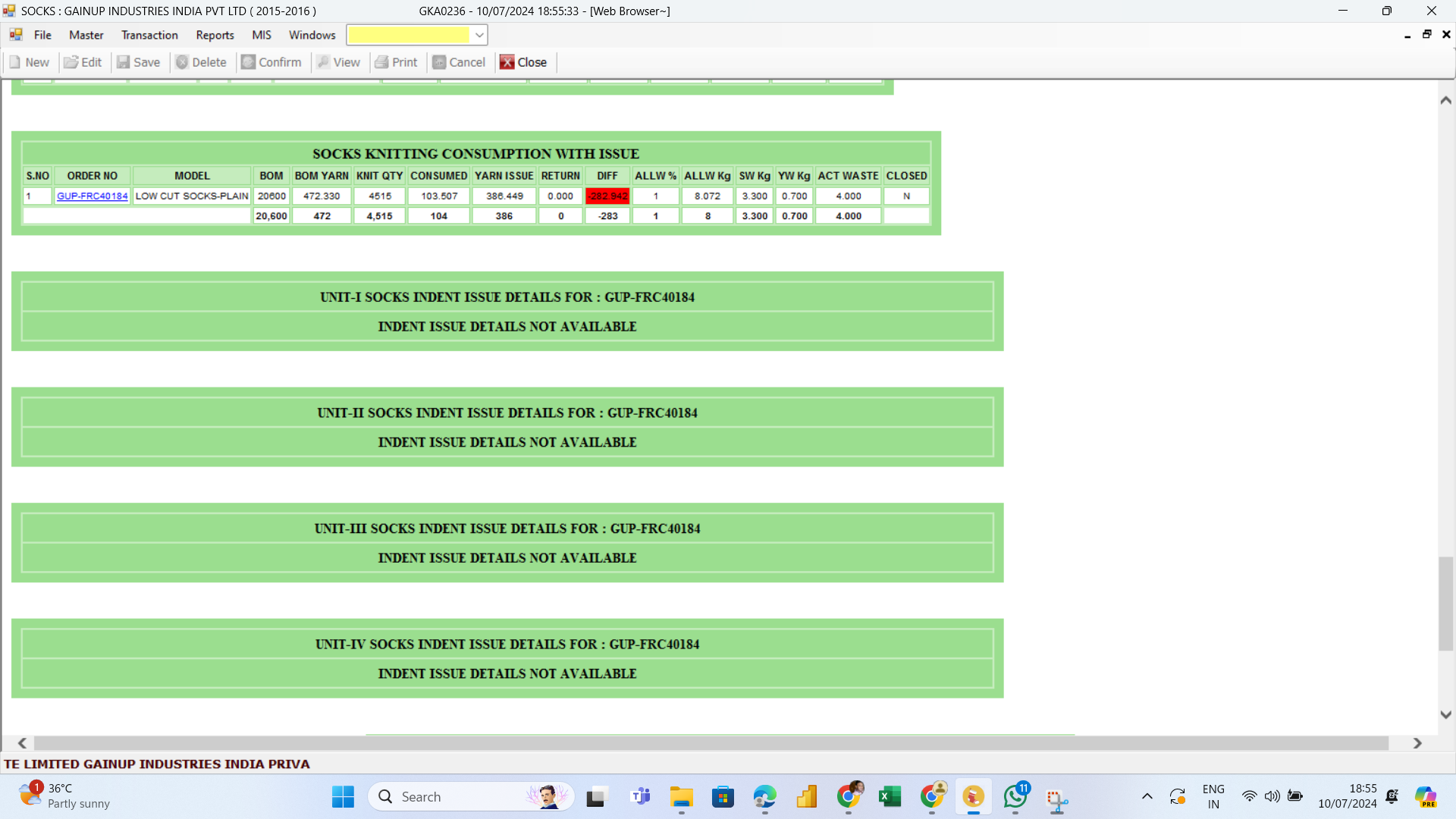Screen dimensions: 1456x819
Task: Click the Print toolbar icon
Action: coord(382,62)
